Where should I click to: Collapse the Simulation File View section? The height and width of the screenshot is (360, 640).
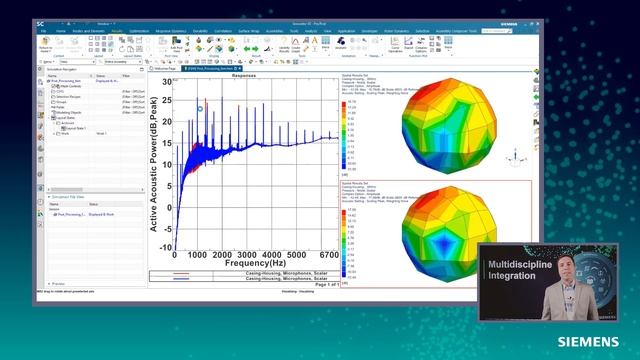click(x=49, y=197)
